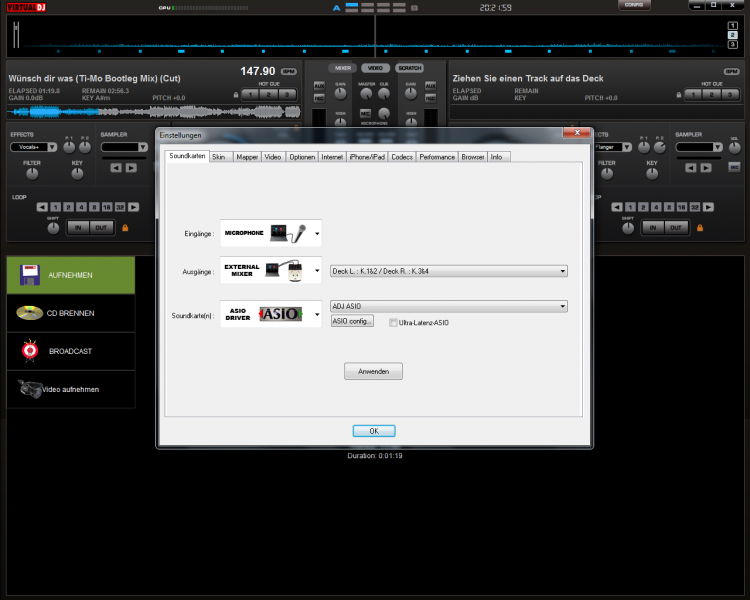Open the Deck L/Deck R channel dropdown

449,271
